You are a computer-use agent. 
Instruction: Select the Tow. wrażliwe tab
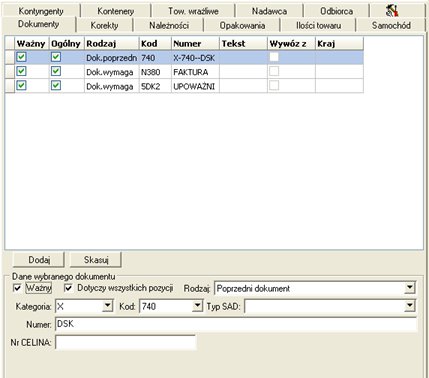(193, 11)
